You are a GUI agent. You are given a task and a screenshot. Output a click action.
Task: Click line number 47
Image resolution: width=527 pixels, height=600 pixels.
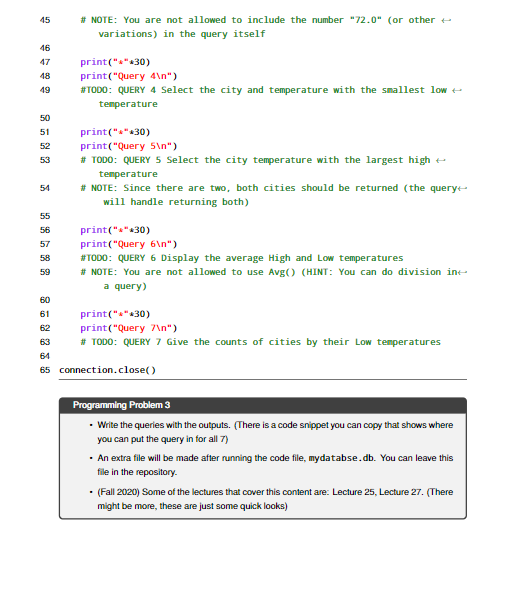coord(45,62)
